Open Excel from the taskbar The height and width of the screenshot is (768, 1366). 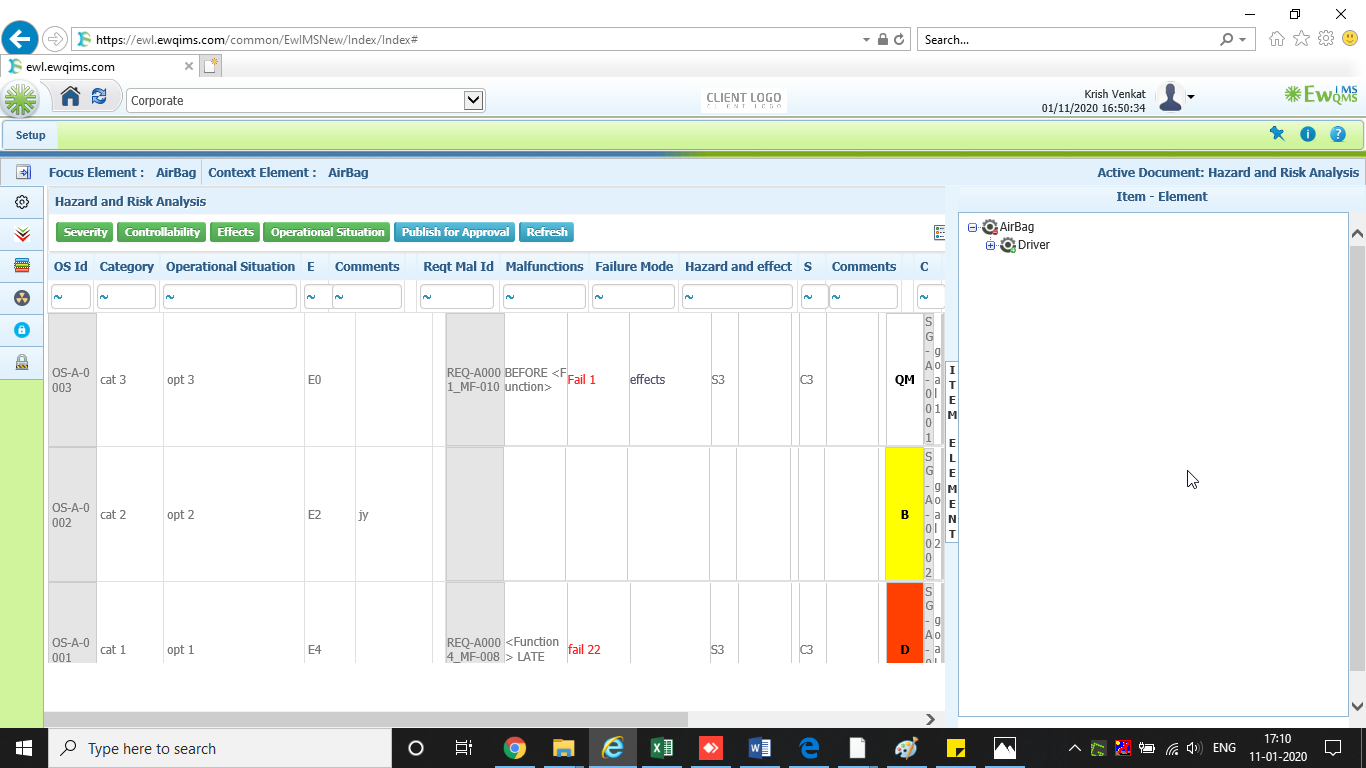(662, 748)
